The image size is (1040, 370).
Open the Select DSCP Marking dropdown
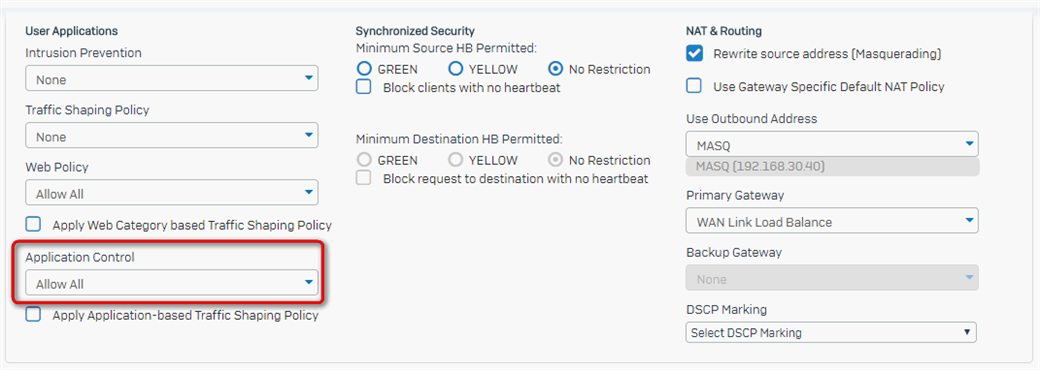(831, 332)
